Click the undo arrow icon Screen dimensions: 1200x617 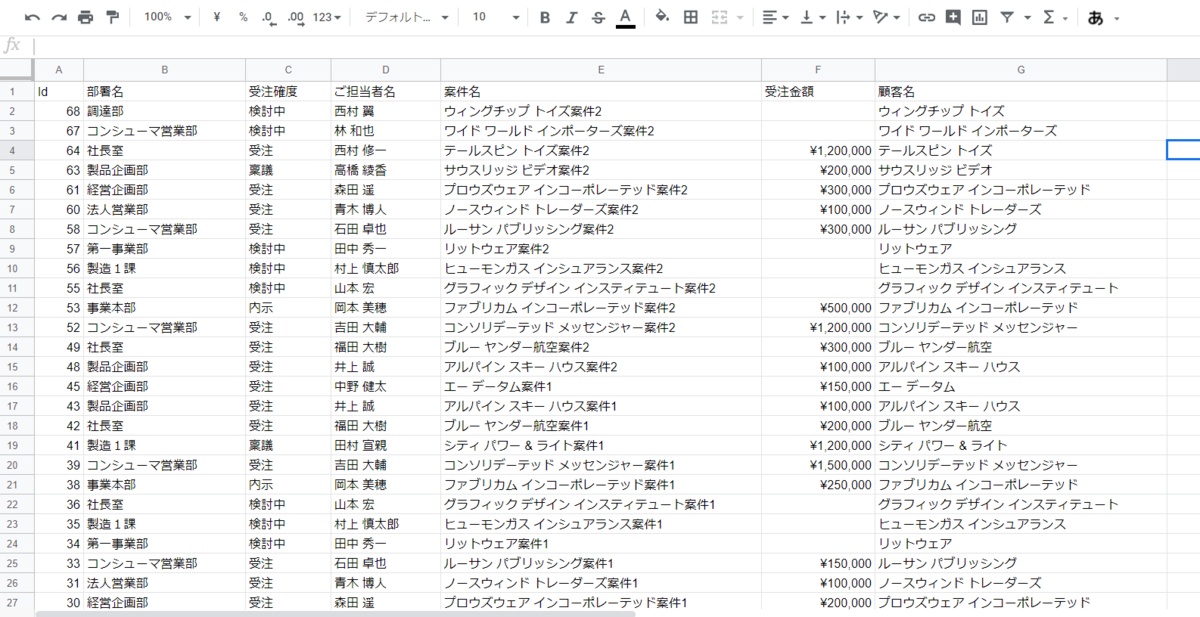pyautogui.click(x=33, y=17)
